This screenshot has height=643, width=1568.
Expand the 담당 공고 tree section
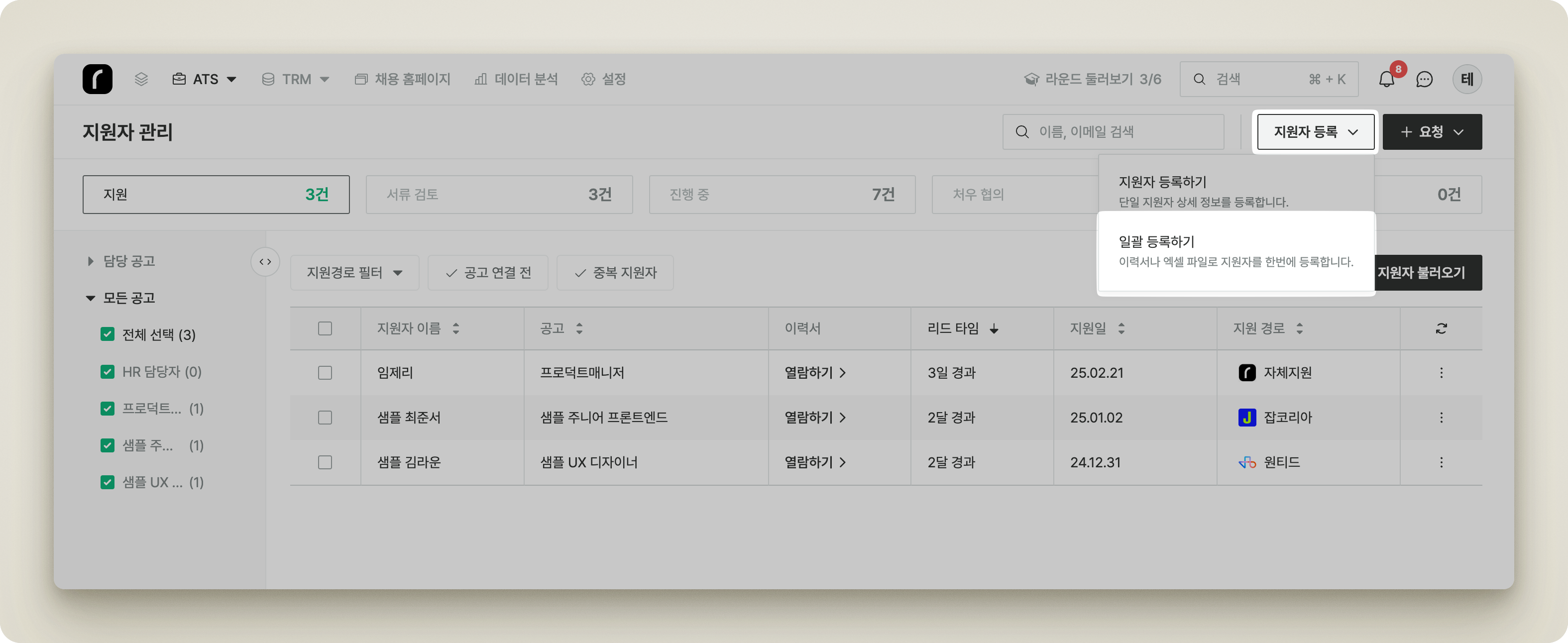(x=91, y=261)
